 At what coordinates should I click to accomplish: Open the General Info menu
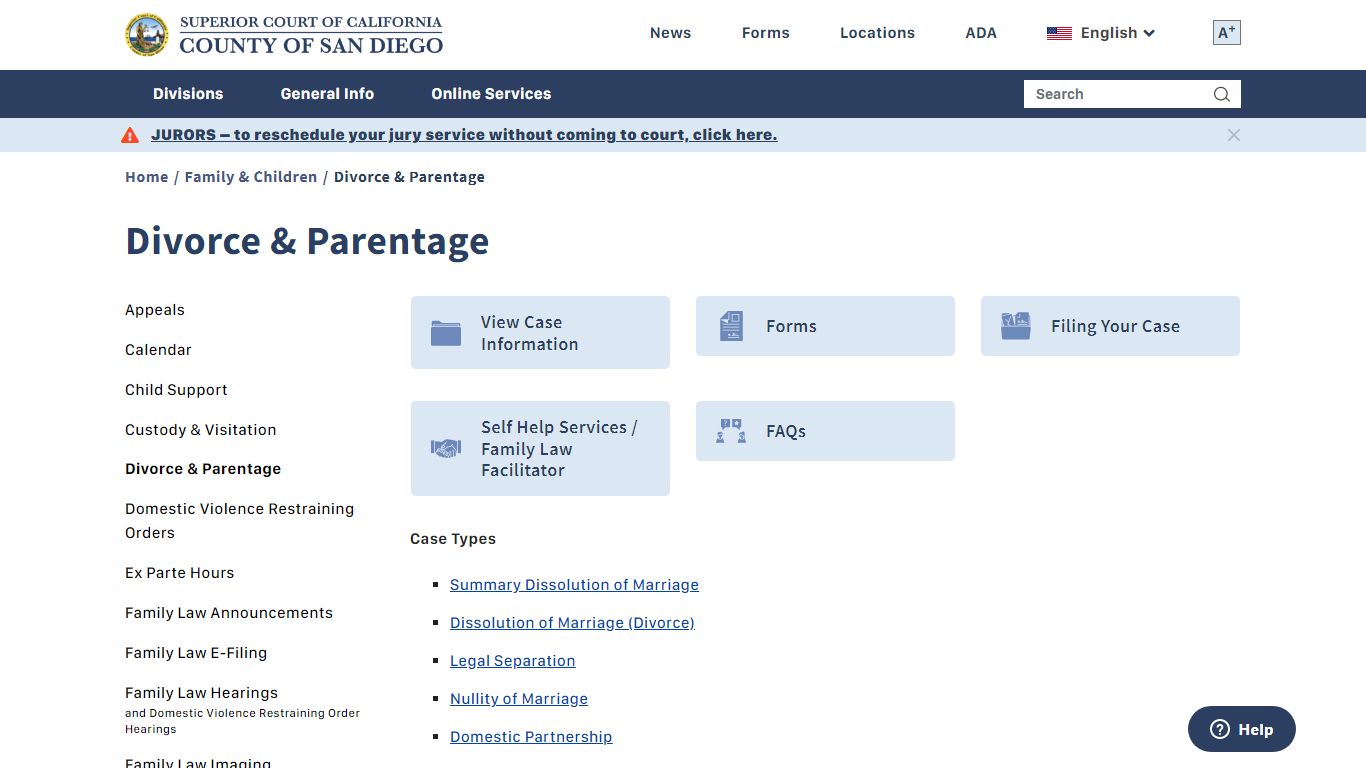pos(327,94)
